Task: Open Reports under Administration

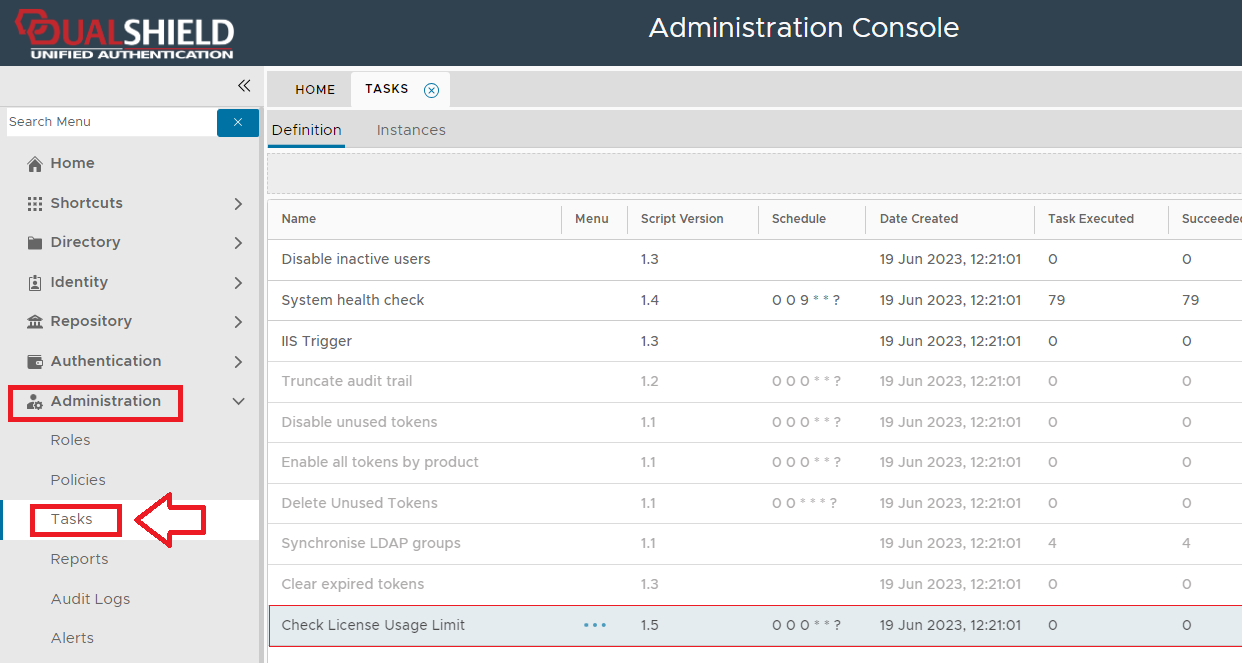Action: 79,559
